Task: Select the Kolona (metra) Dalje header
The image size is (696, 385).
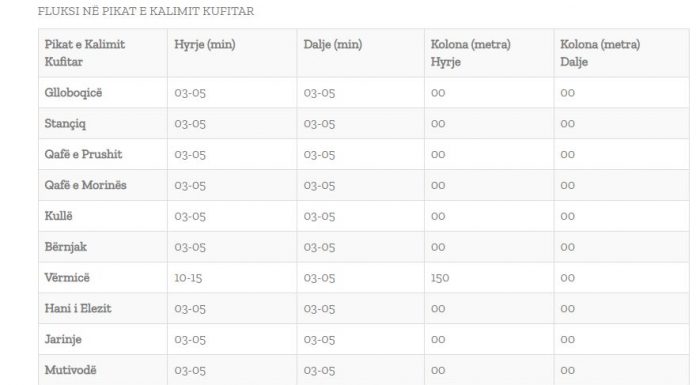Action: pyautogui.click(x=600, y=53)
